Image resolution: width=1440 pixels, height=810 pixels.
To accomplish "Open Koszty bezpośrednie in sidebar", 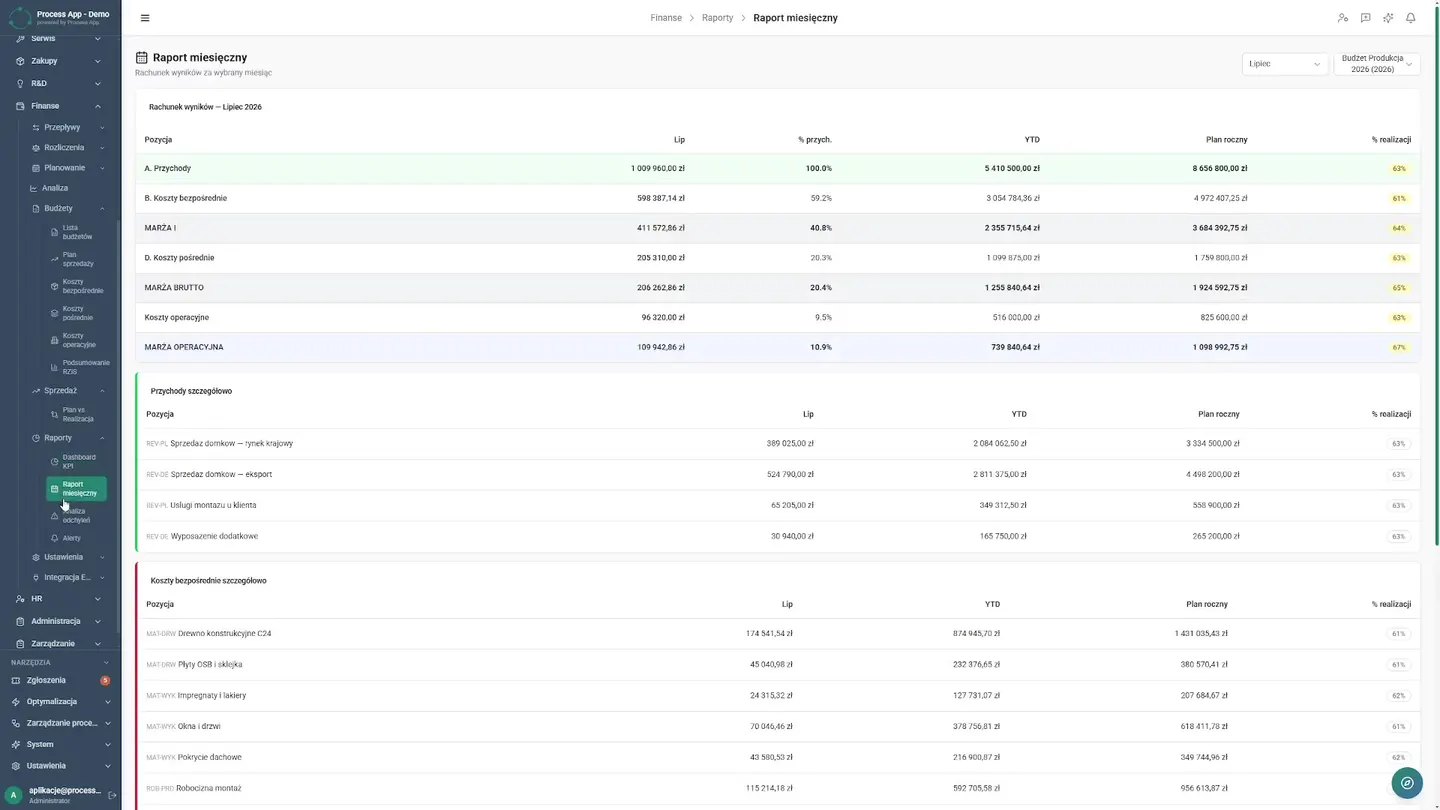I will [x=78, y=286].
